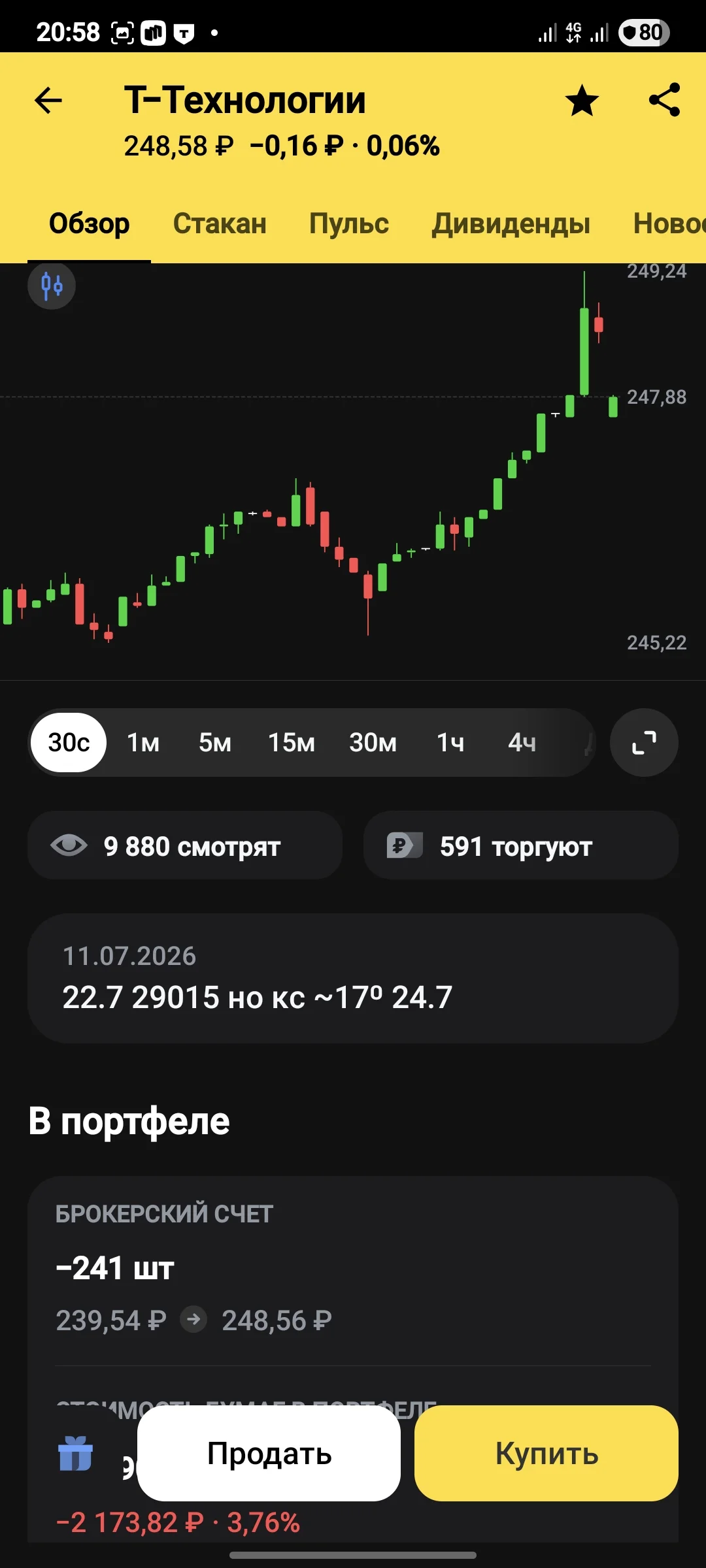
Task: Switch to the Дивиденды tab
Action: 511,223
